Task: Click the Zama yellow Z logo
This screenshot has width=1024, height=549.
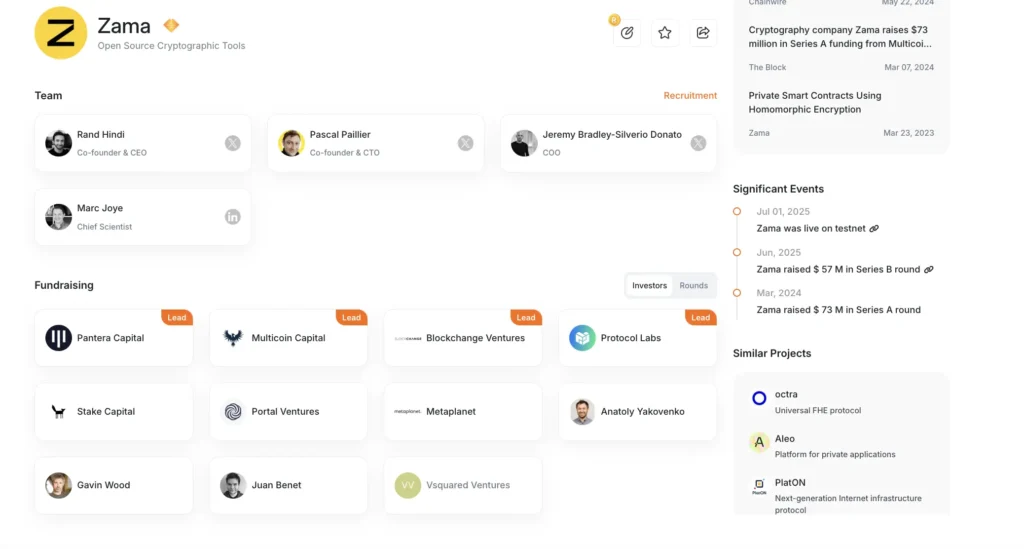Action: click(61, 33)
